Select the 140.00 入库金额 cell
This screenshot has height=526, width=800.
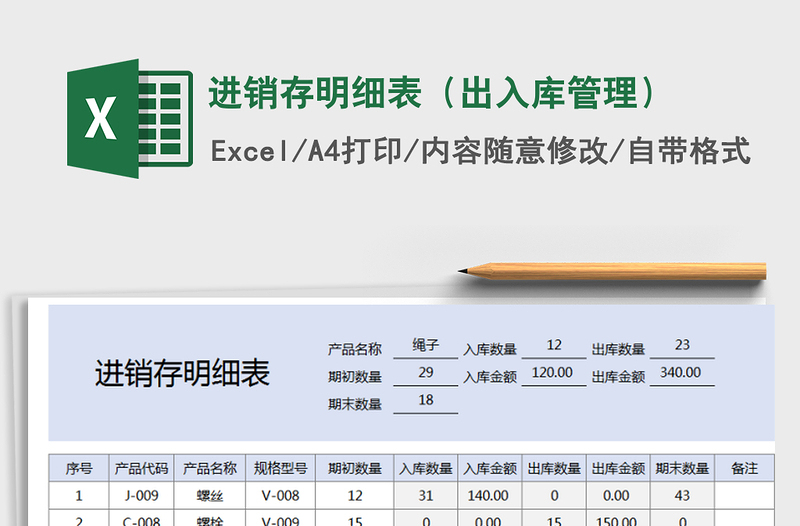(x=490, y=495)
